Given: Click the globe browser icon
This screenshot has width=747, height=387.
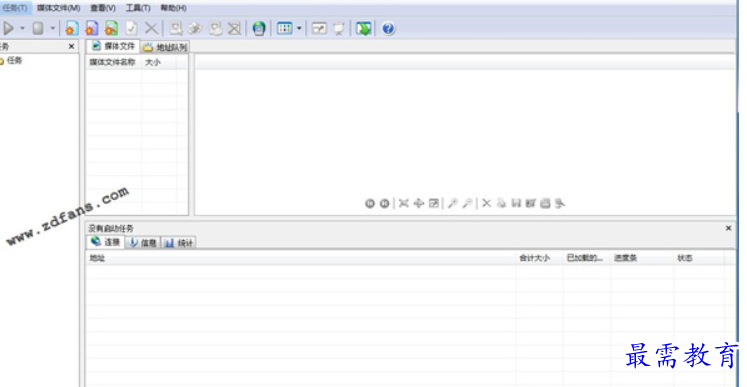Looking at the screenshot, I should [259, 29].
